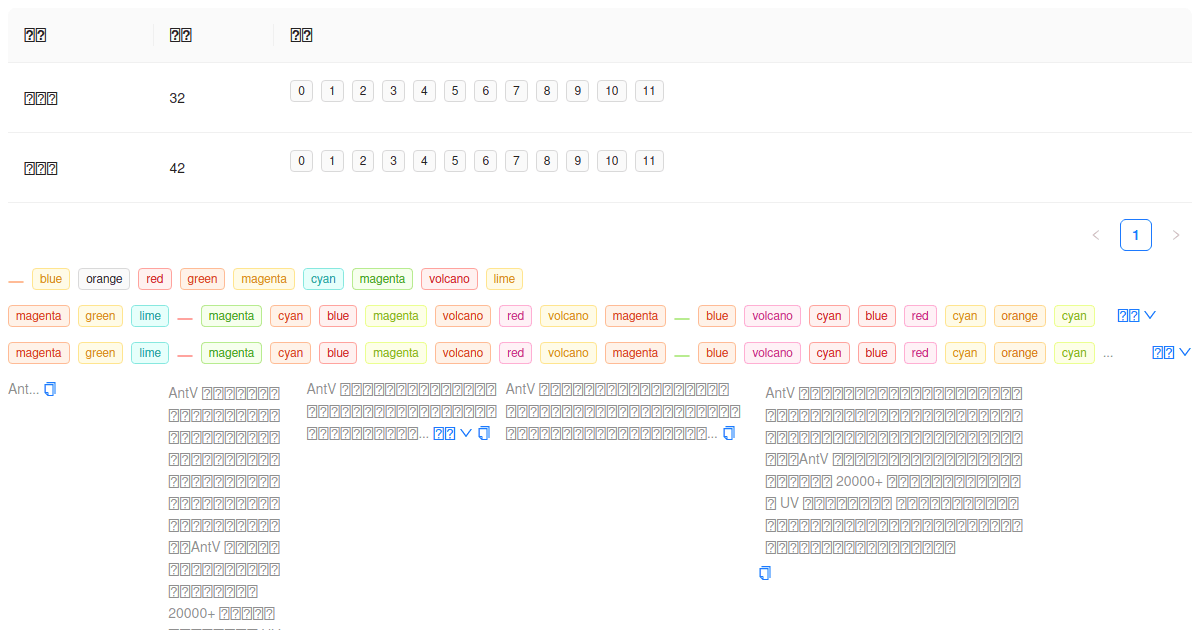The image size is (1200, 630).
Task: Click copy icon beside paragraph expand link
Action: coord(484,433)
